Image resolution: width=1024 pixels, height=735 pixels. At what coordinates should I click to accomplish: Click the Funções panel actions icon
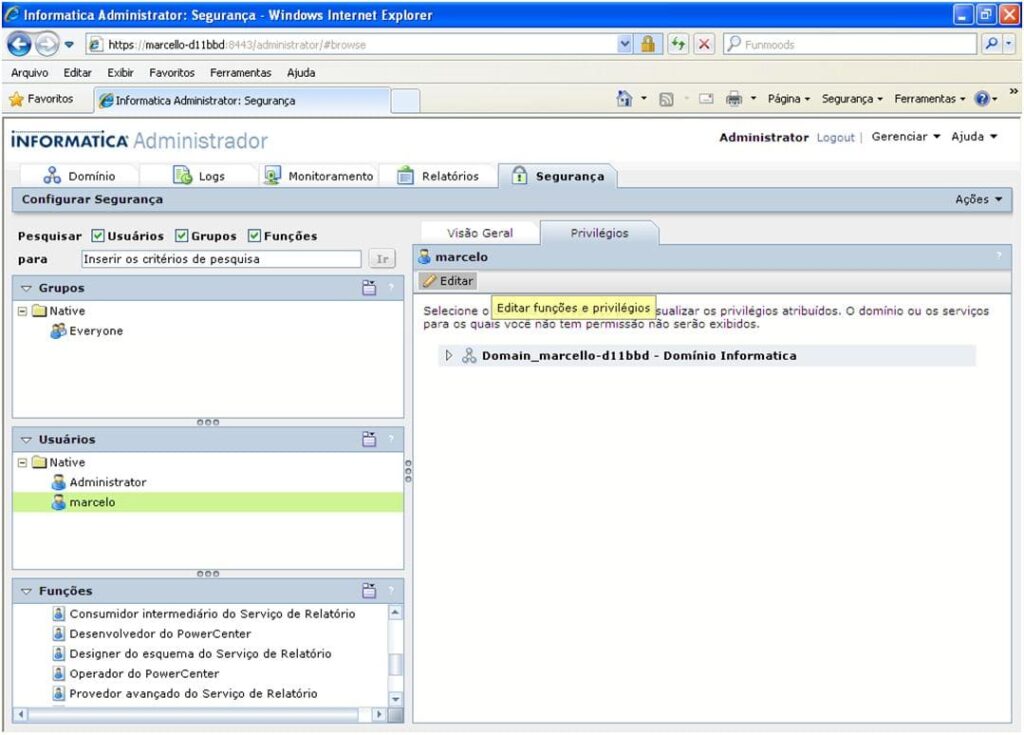click(369, 591)
